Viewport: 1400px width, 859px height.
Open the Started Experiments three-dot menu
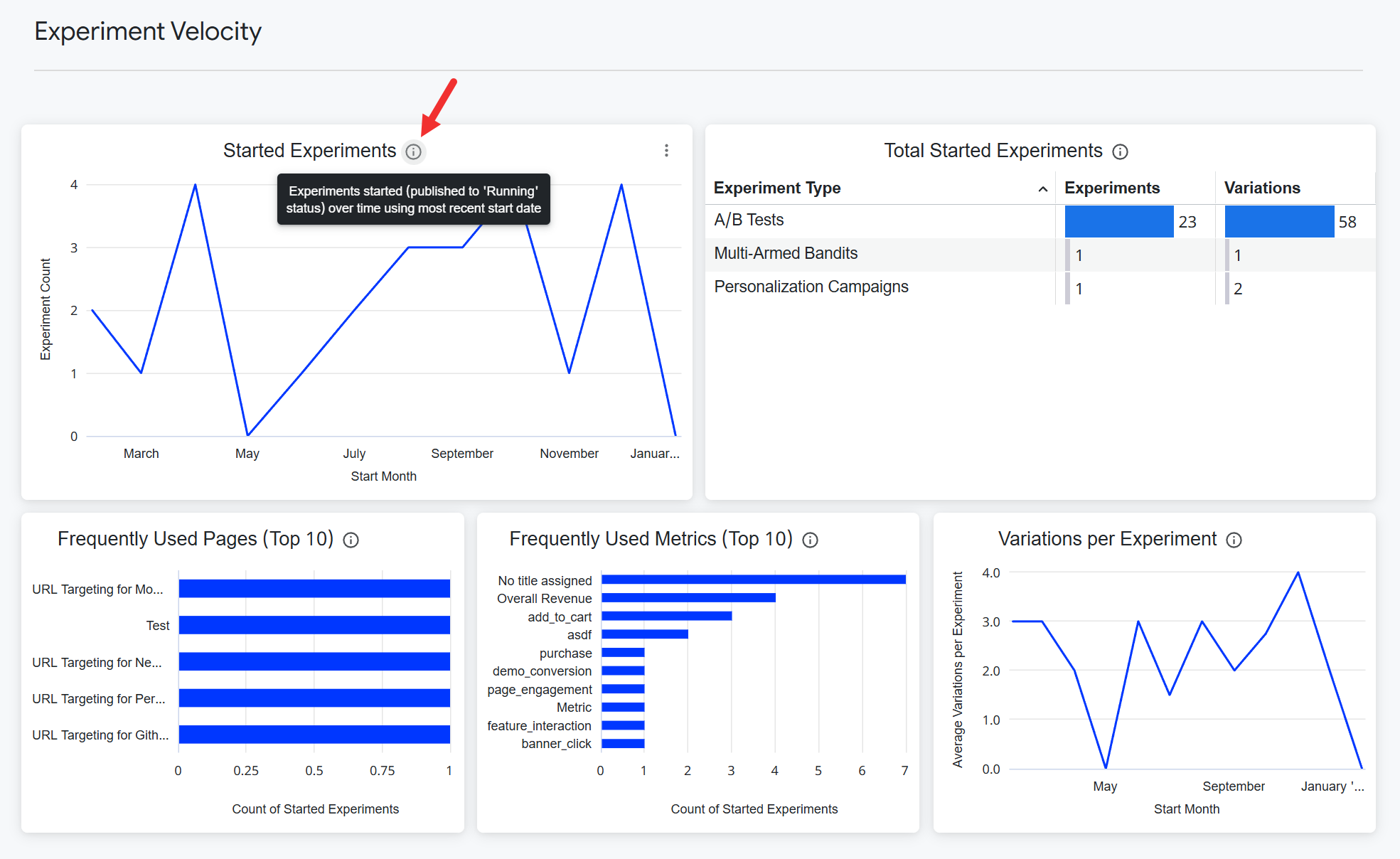666,151
